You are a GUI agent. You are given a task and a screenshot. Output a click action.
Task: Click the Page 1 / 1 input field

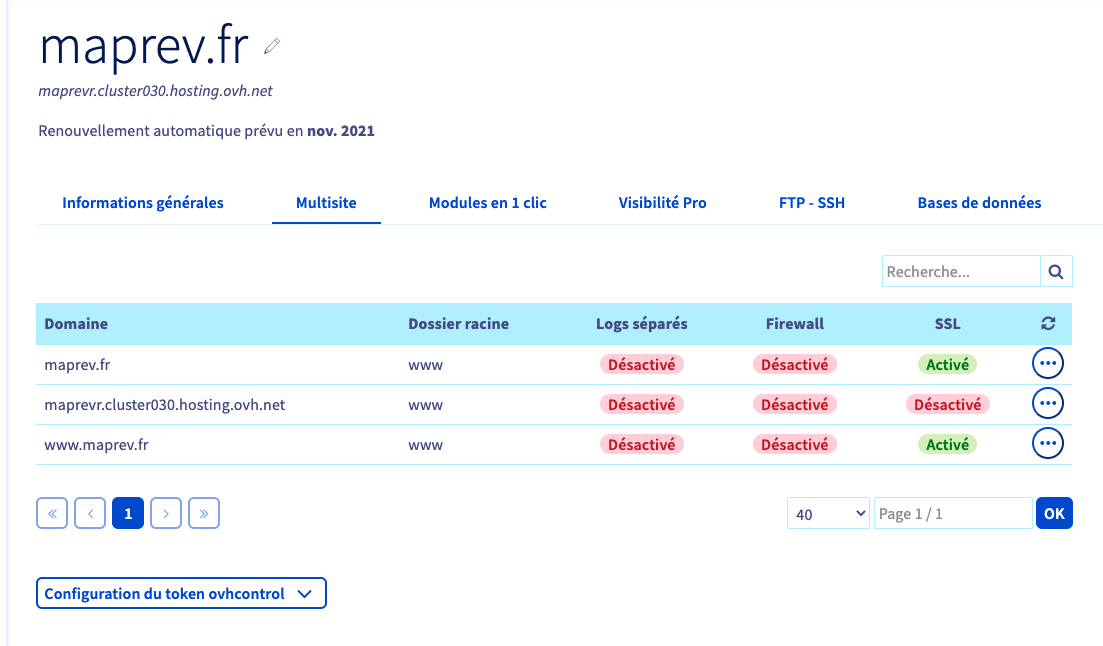(952, 514)
